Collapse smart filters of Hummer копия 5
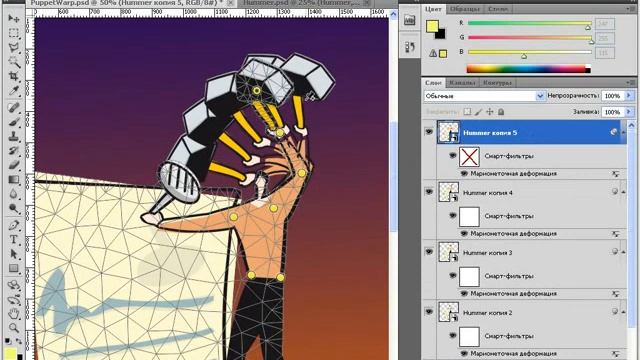The height and width of the screenshot is (360, 640). [623, 132]
